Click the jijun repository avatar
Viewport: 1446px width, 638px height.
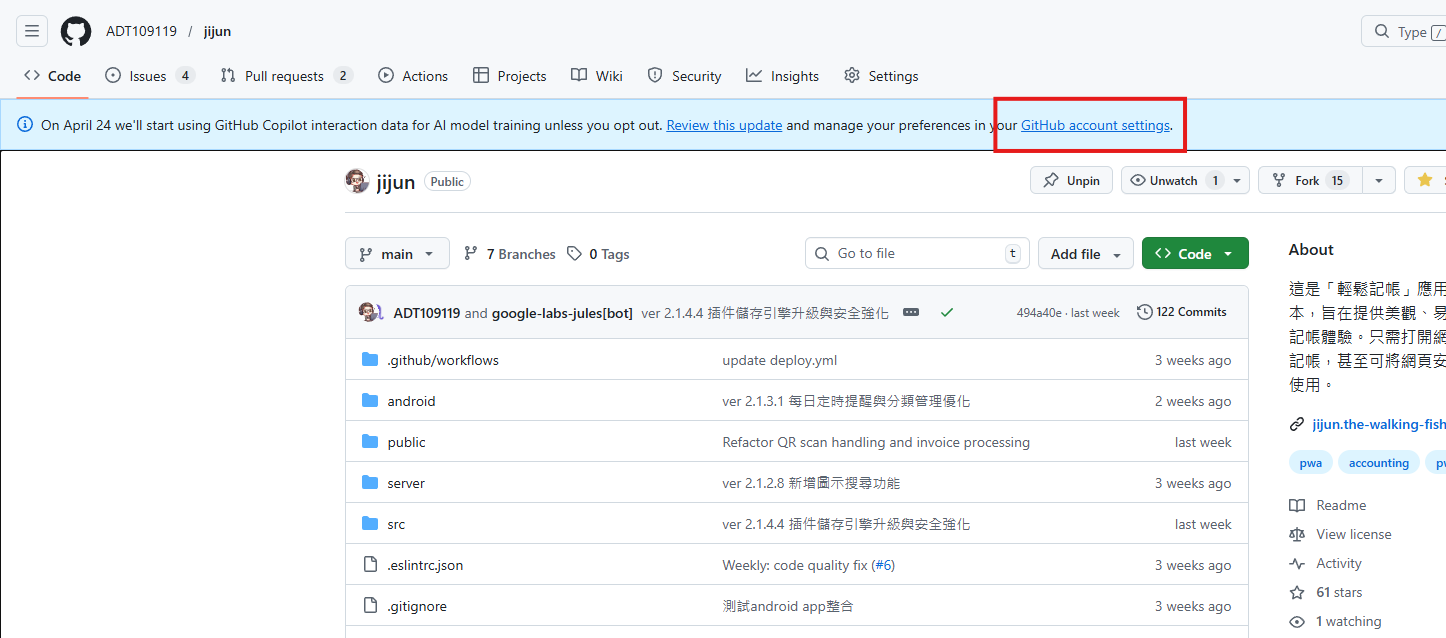357,181
